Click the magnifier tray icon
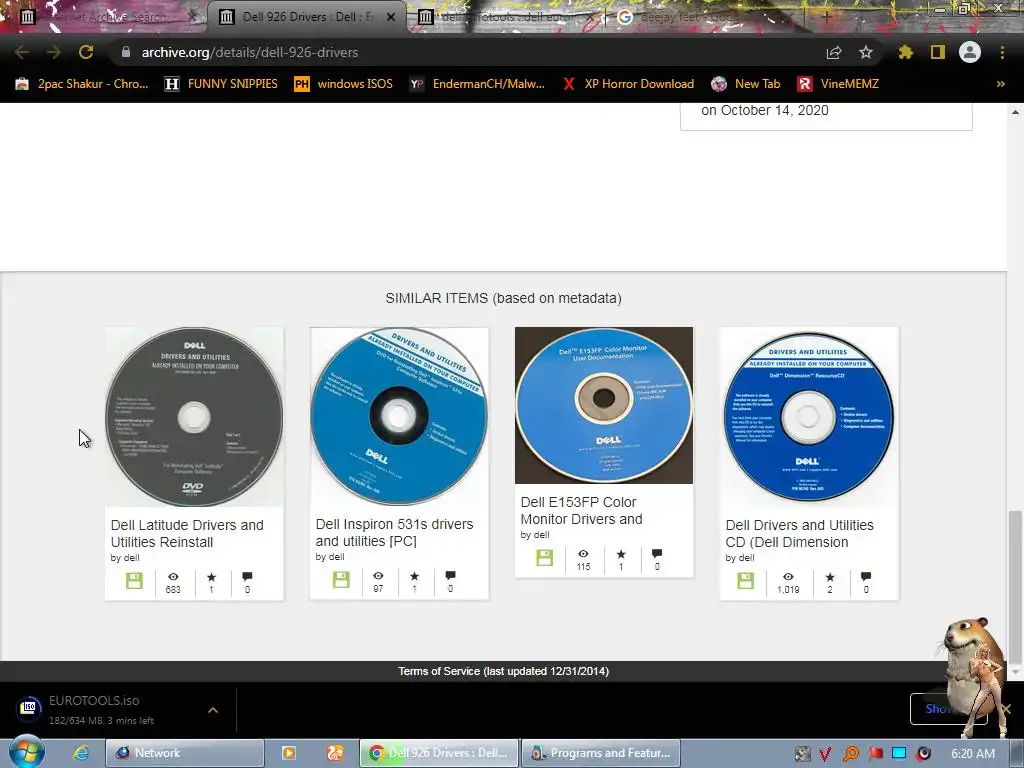The height and width of the screenshot is (768, 1024). 851,753
